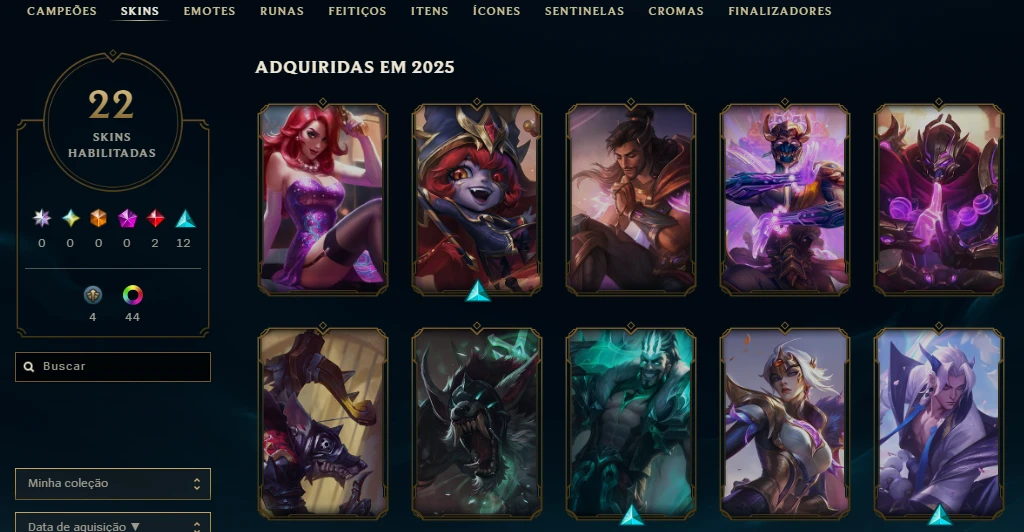Open the Minha coleção dropdown
The image size is (1024, 532).
(x=113, y=484)
